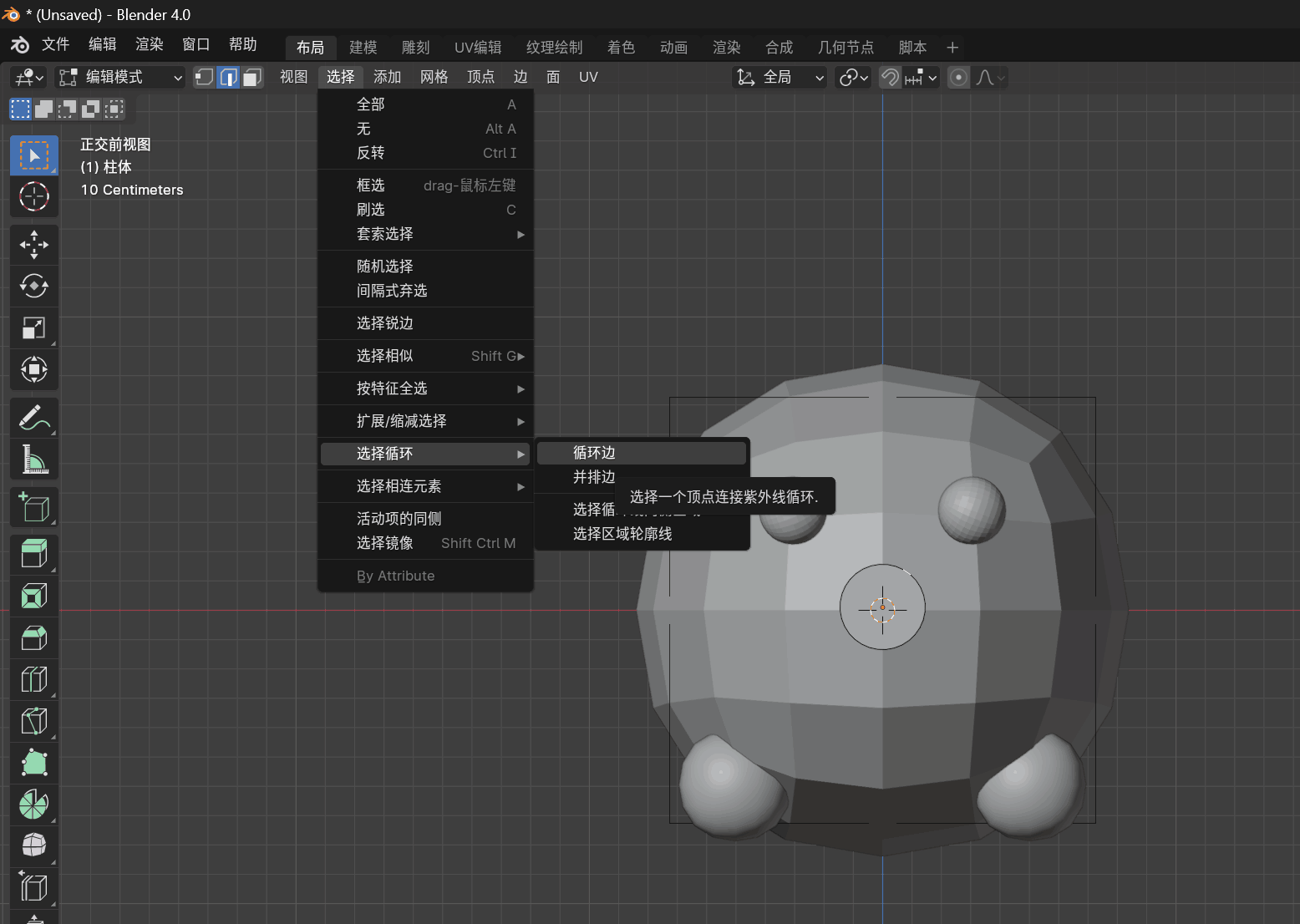Choose the Extrude Region tool
The image size is (1300, 924).
pyautogui.click(x=33, y=554)
